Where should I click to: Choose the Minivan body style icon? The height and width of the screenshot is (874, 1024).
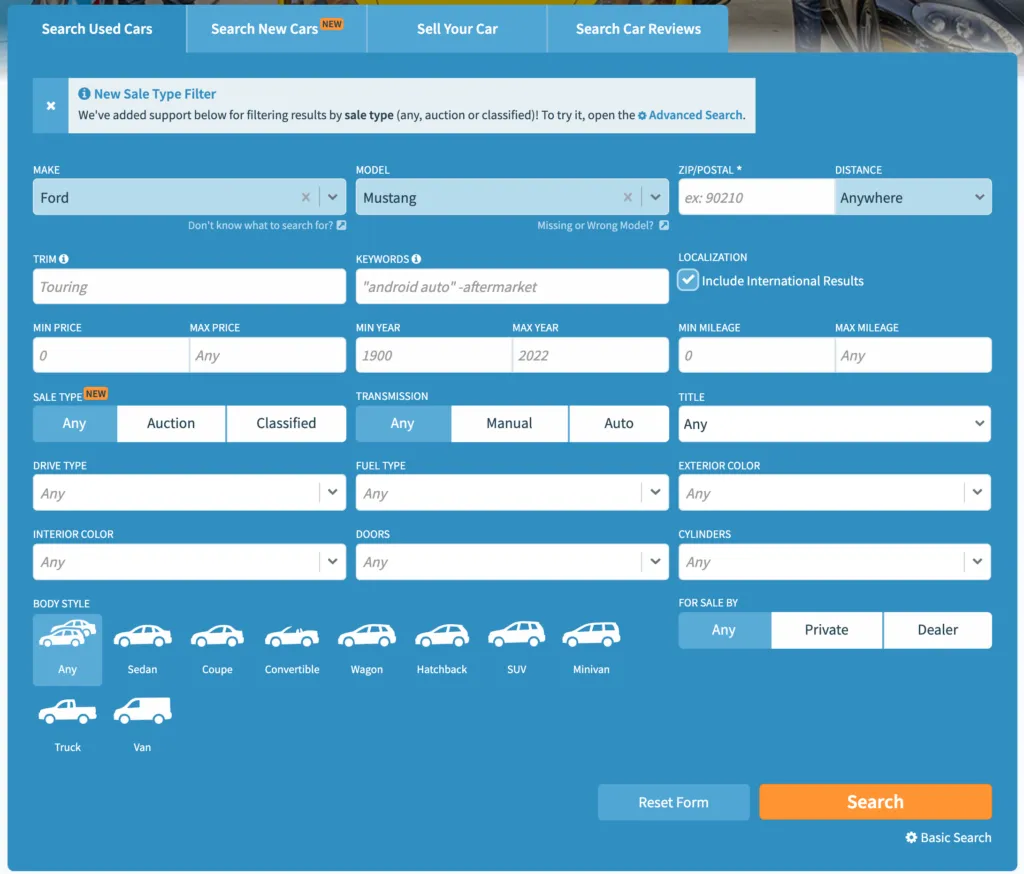pos(591,647)
